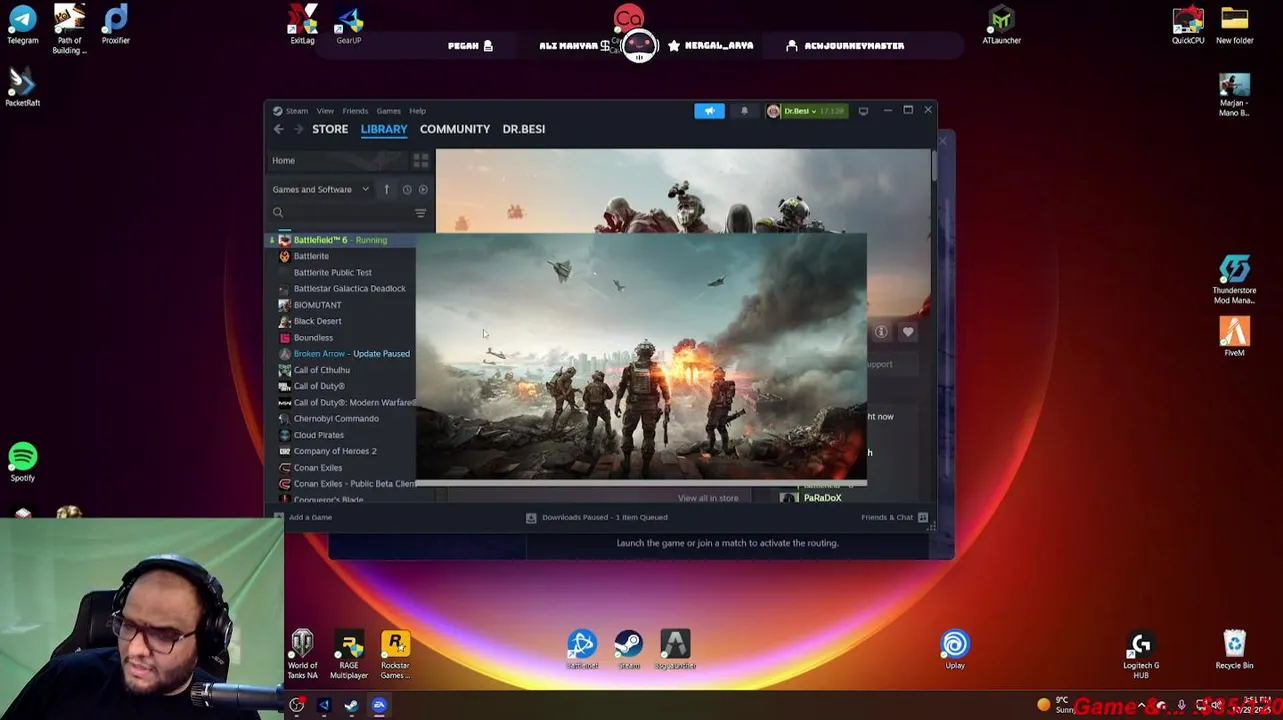This screenshot has width=1283, height=720.
Task: Toggle the sort direction arrow in library
Action: 386,189
